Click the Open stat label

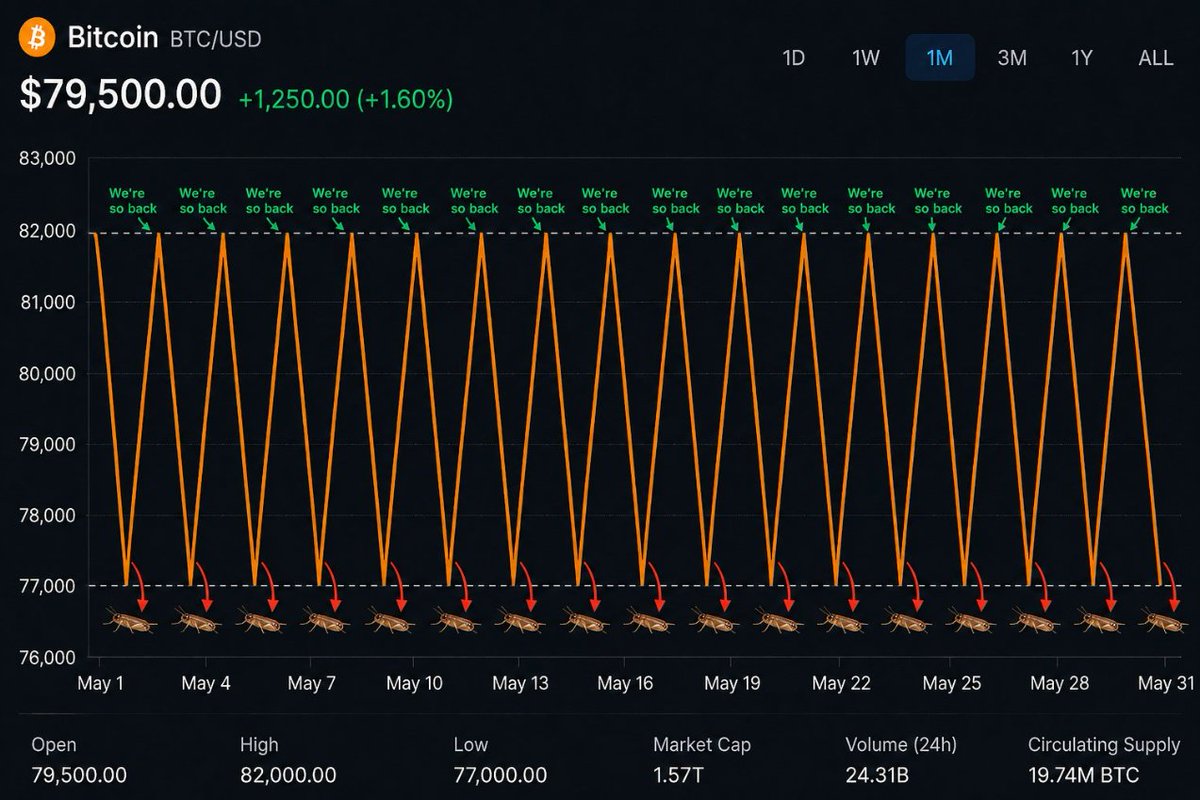(x=54, y=745)
